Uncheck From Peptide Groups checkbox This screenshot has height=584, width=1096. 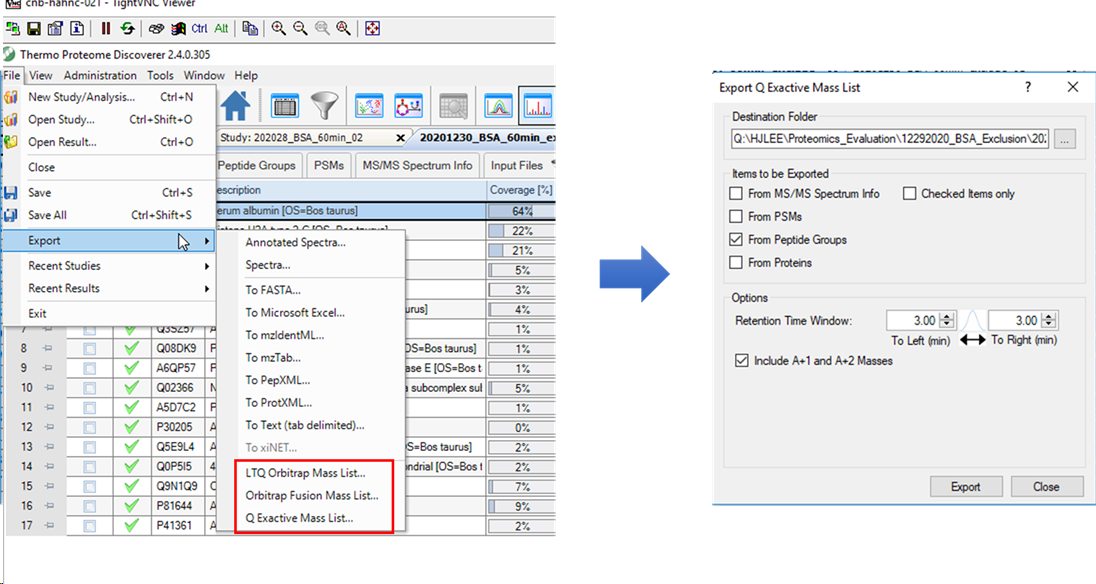735,240
